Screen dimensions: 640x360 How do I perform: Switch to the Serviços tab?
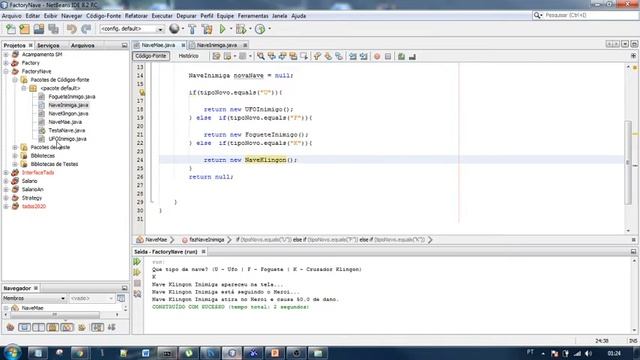click(48, 45)
